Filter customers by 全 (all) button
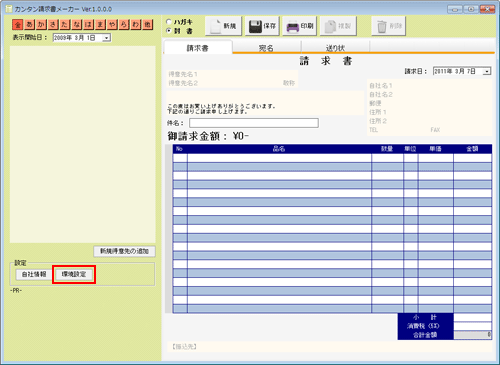 (18, 24)
